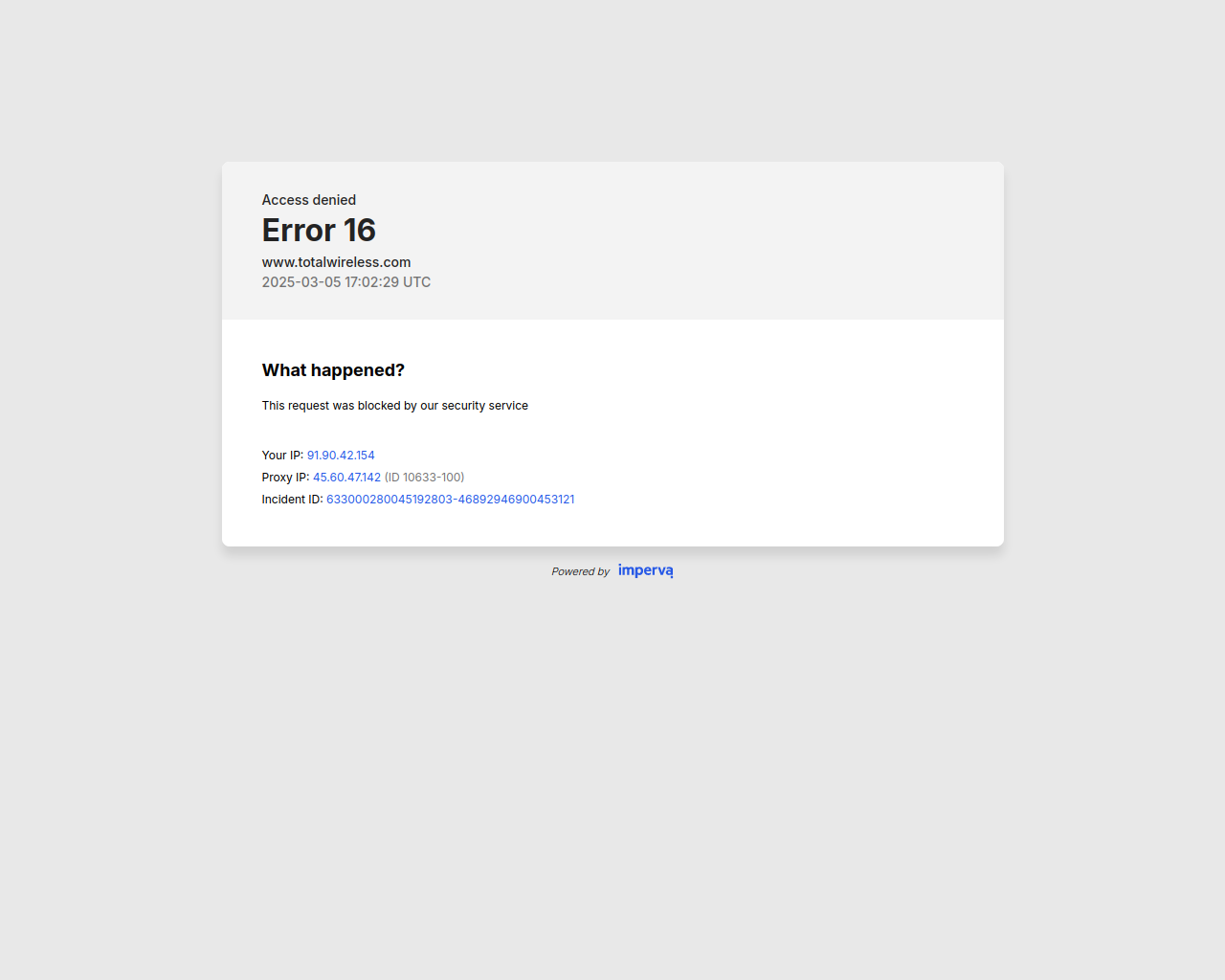Click the Your IP label
The height and width of the screenshot is (980, 1225).
pos(282,456)
